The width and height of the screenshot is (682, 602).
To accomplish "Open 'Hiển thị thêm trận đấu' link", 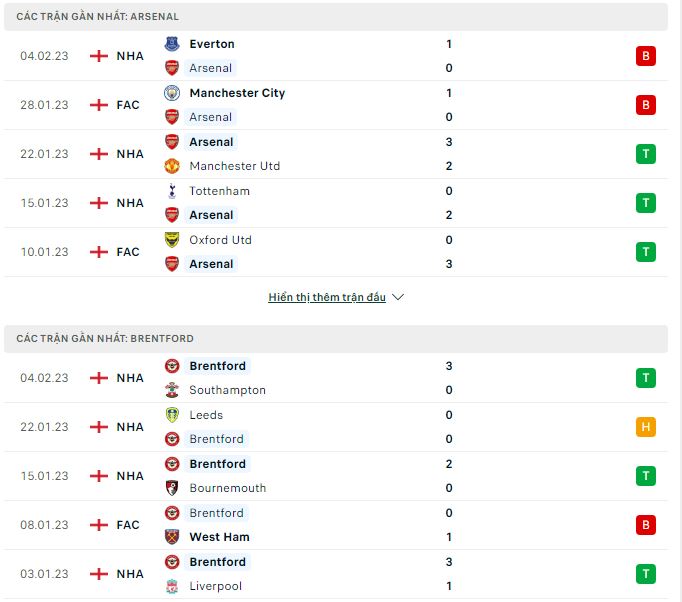I will (x=327, y=298).
